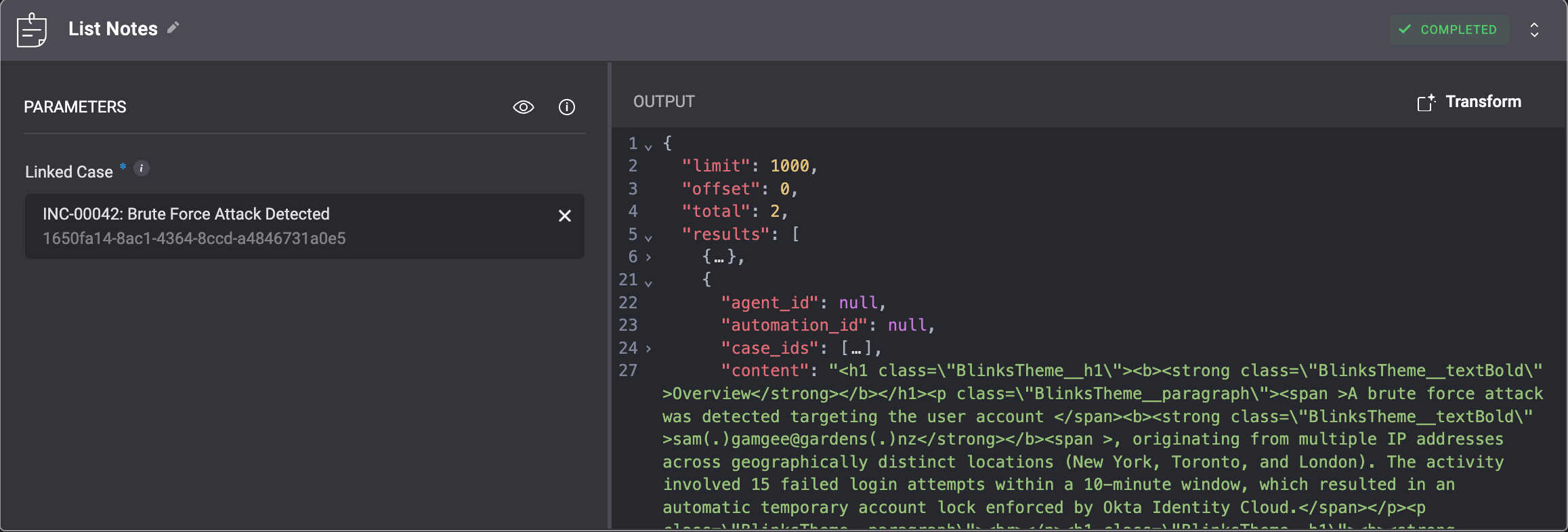1568x532 pixels.
Task: Click the "results" key text
Action: [726, 234]
